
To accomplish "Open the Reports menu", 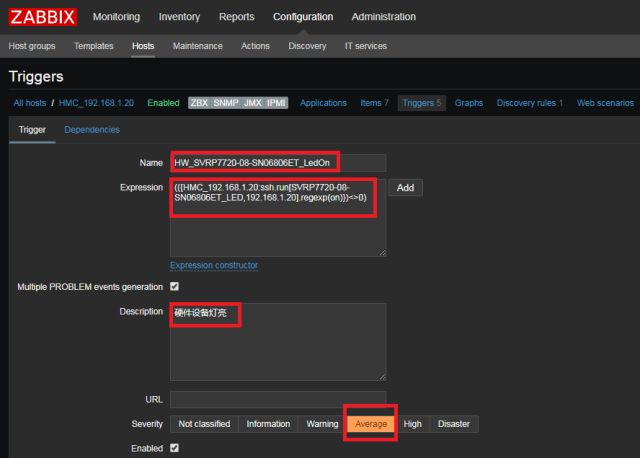I will pos(236,17).
